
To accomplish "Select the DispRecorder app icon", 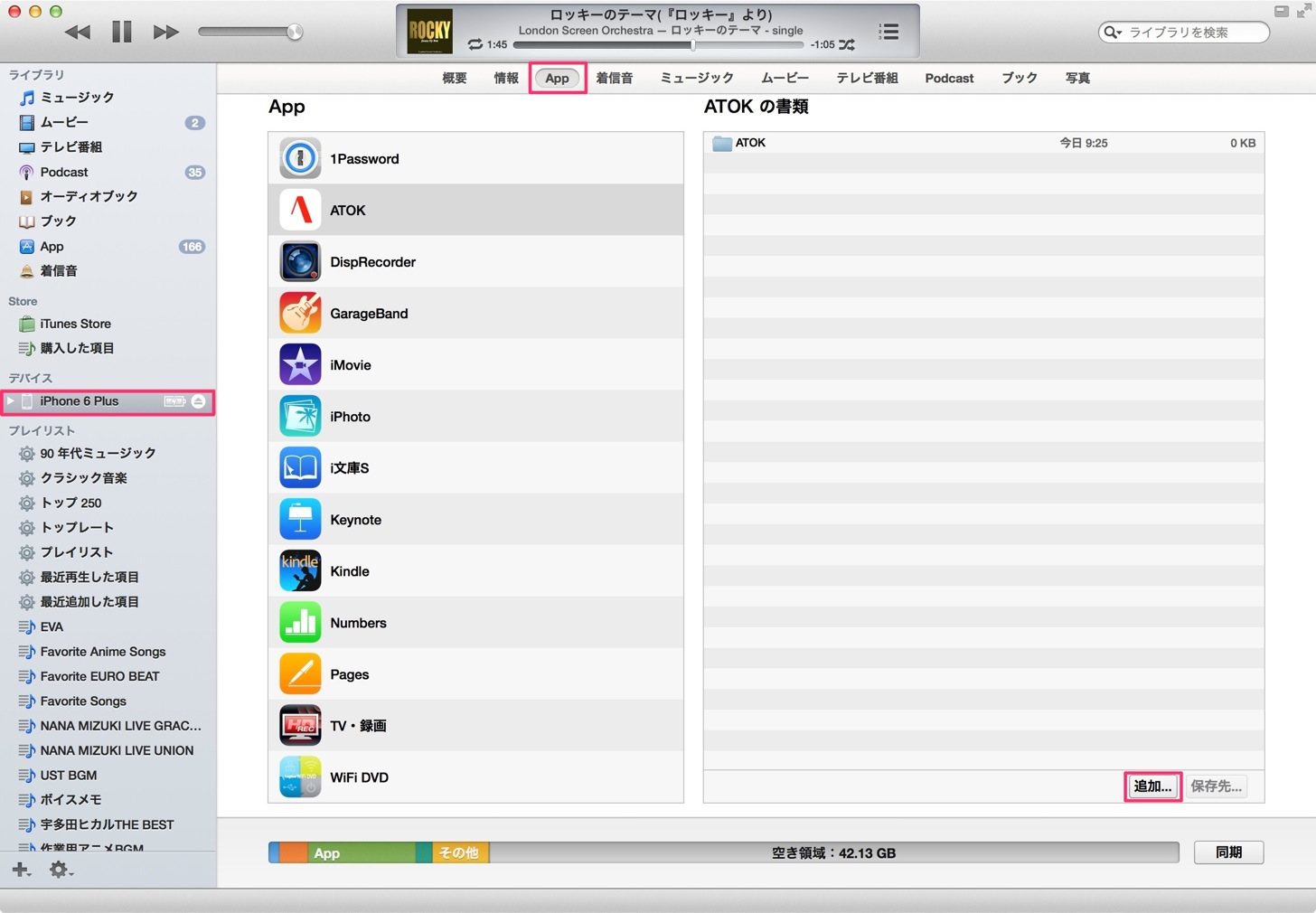I will click(300, 262).
